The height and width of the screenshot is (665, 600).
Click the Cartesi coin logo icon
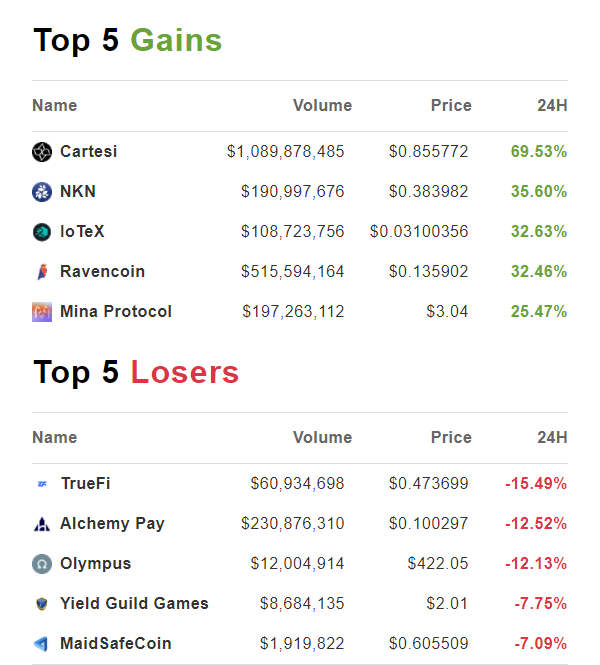[x=41, y=152]
